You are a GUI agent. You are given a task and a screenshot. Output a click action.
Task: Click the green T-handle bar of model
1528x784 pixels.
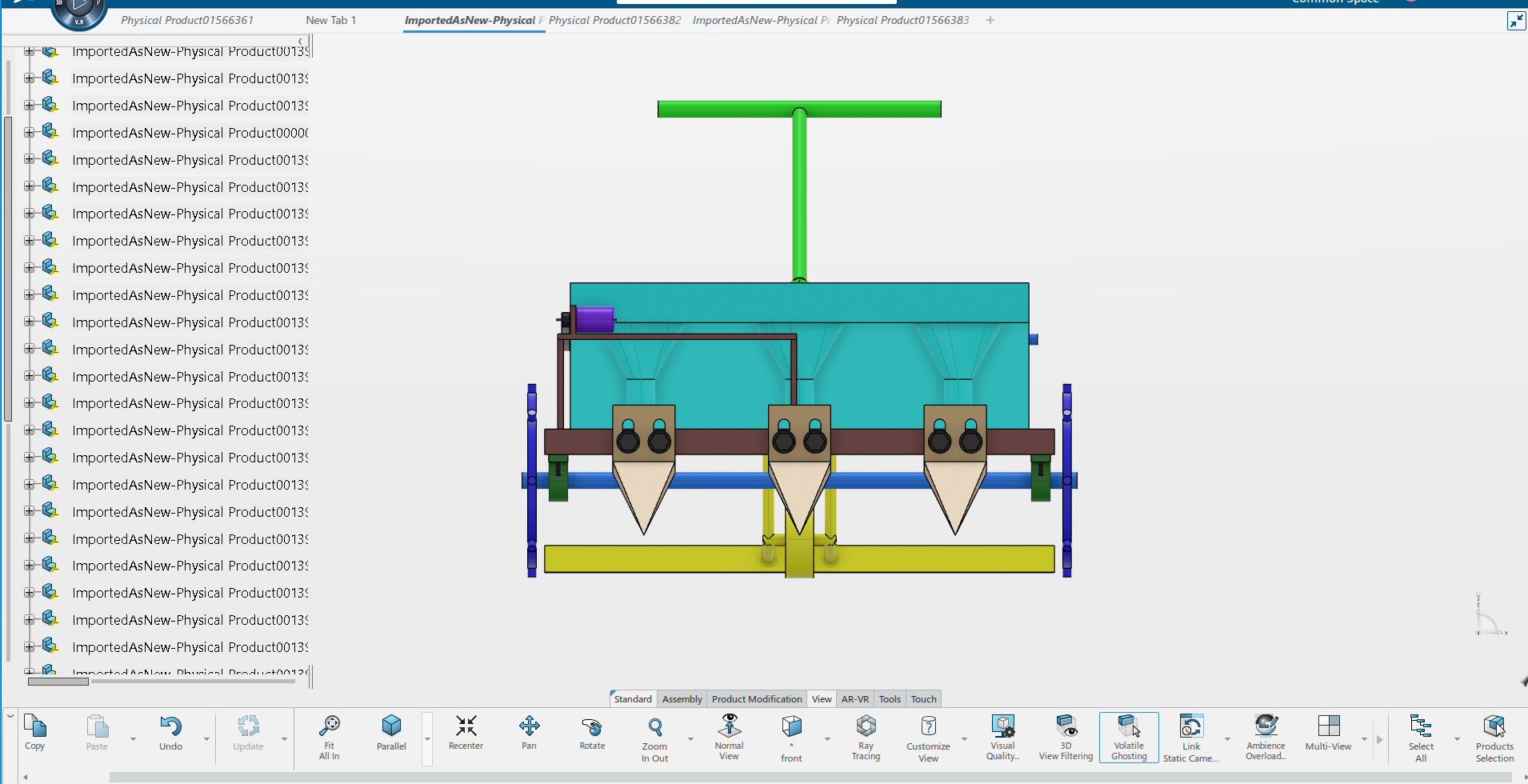799,109
